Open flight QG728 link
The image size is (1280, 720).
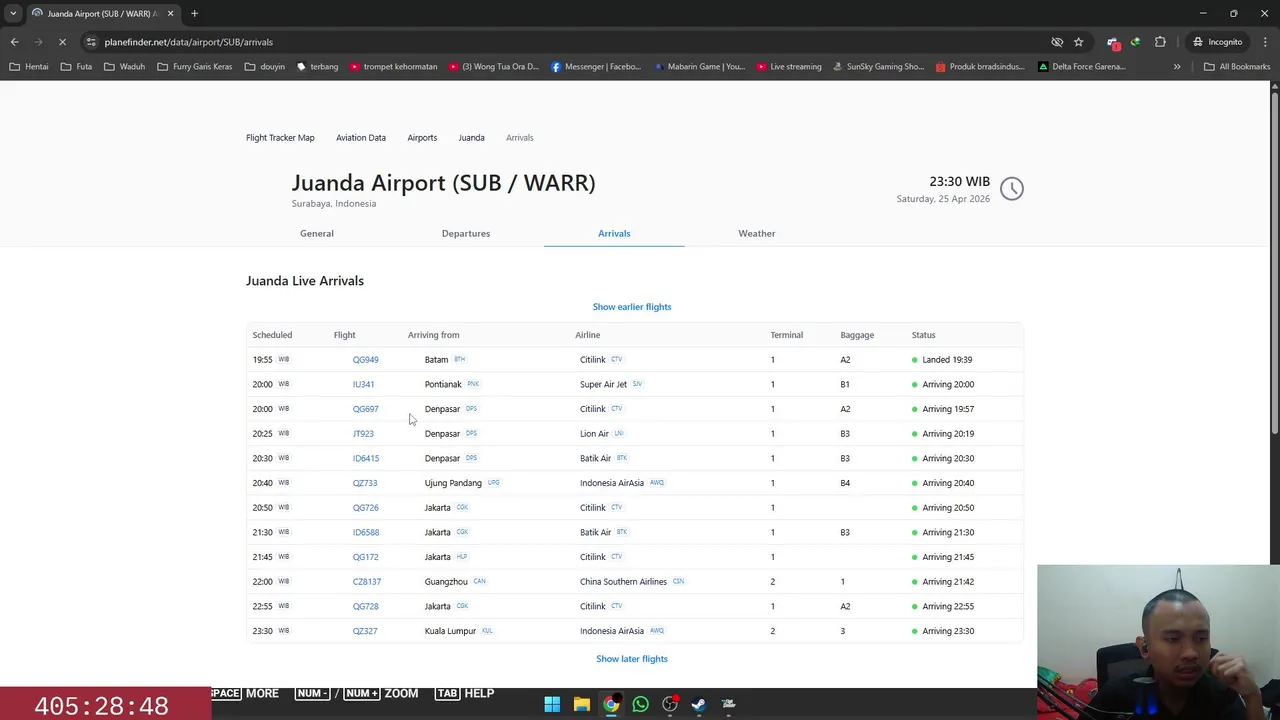point(365,606)
